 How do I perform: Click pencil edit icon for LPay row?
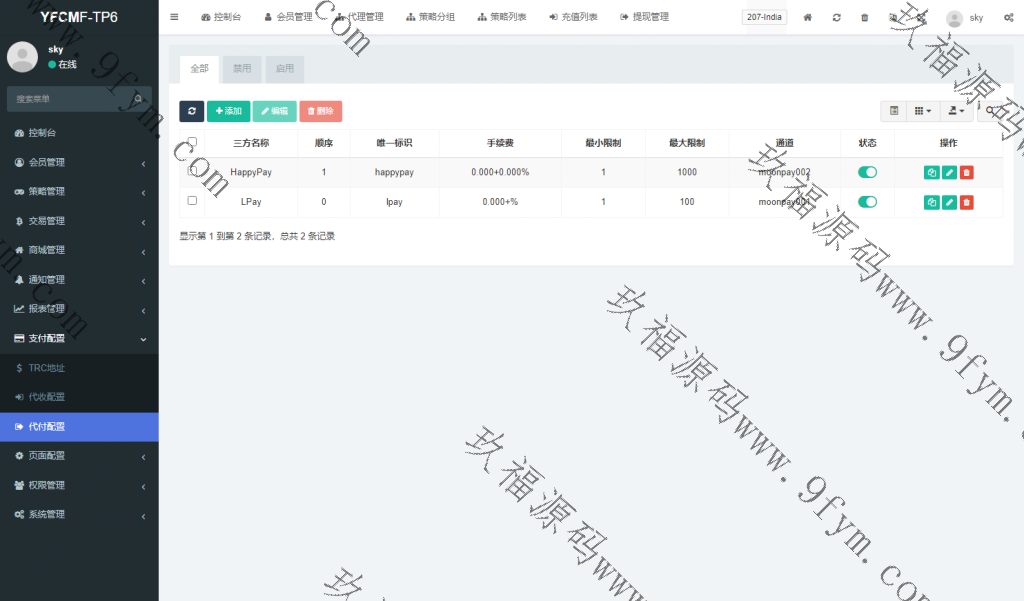pos(949,203)
